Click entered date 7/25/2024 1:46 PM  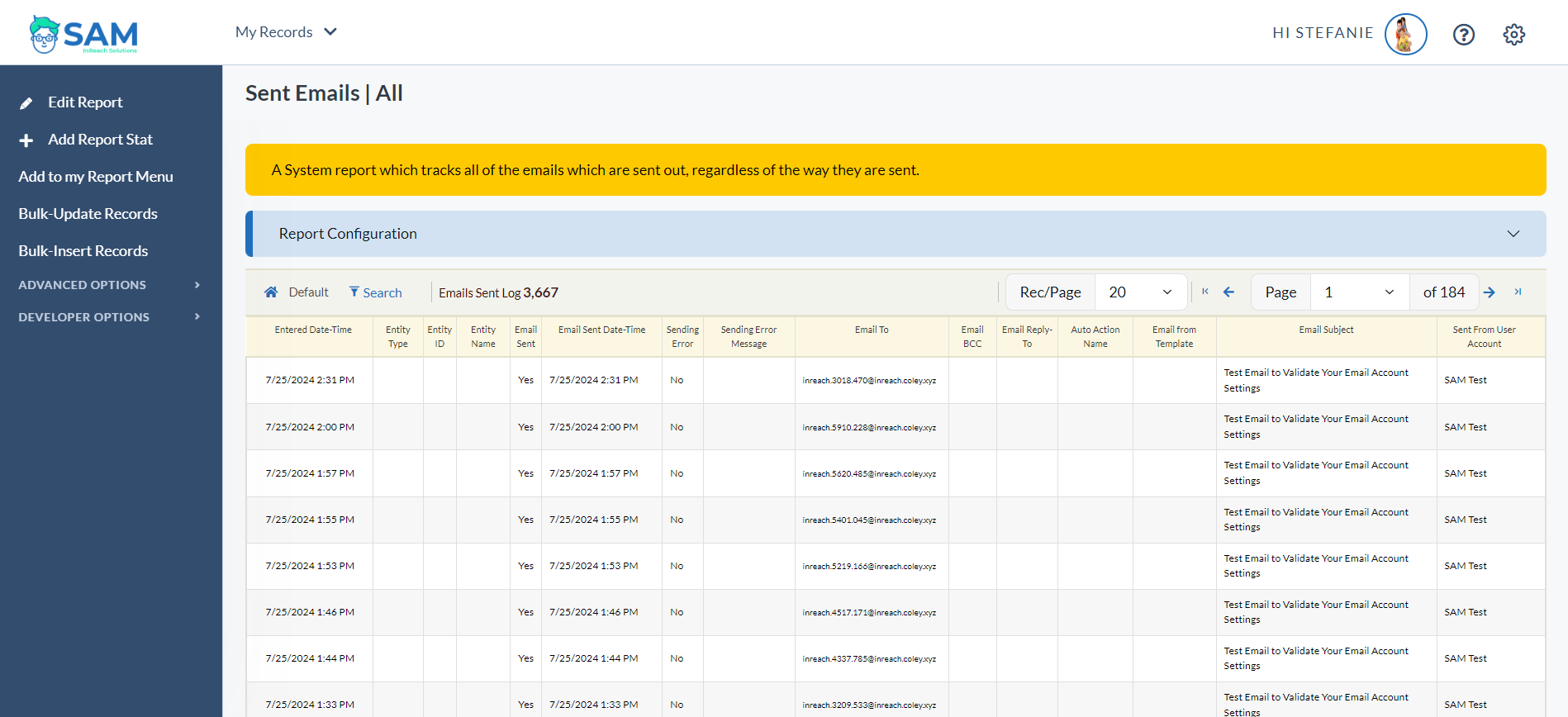tap(310, 612)
